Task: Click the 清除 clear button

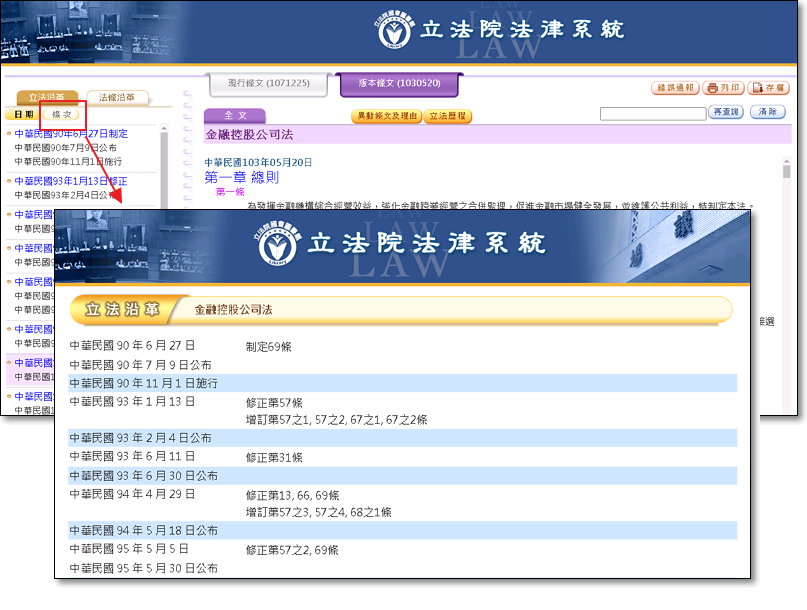Action: pos(768,113)
